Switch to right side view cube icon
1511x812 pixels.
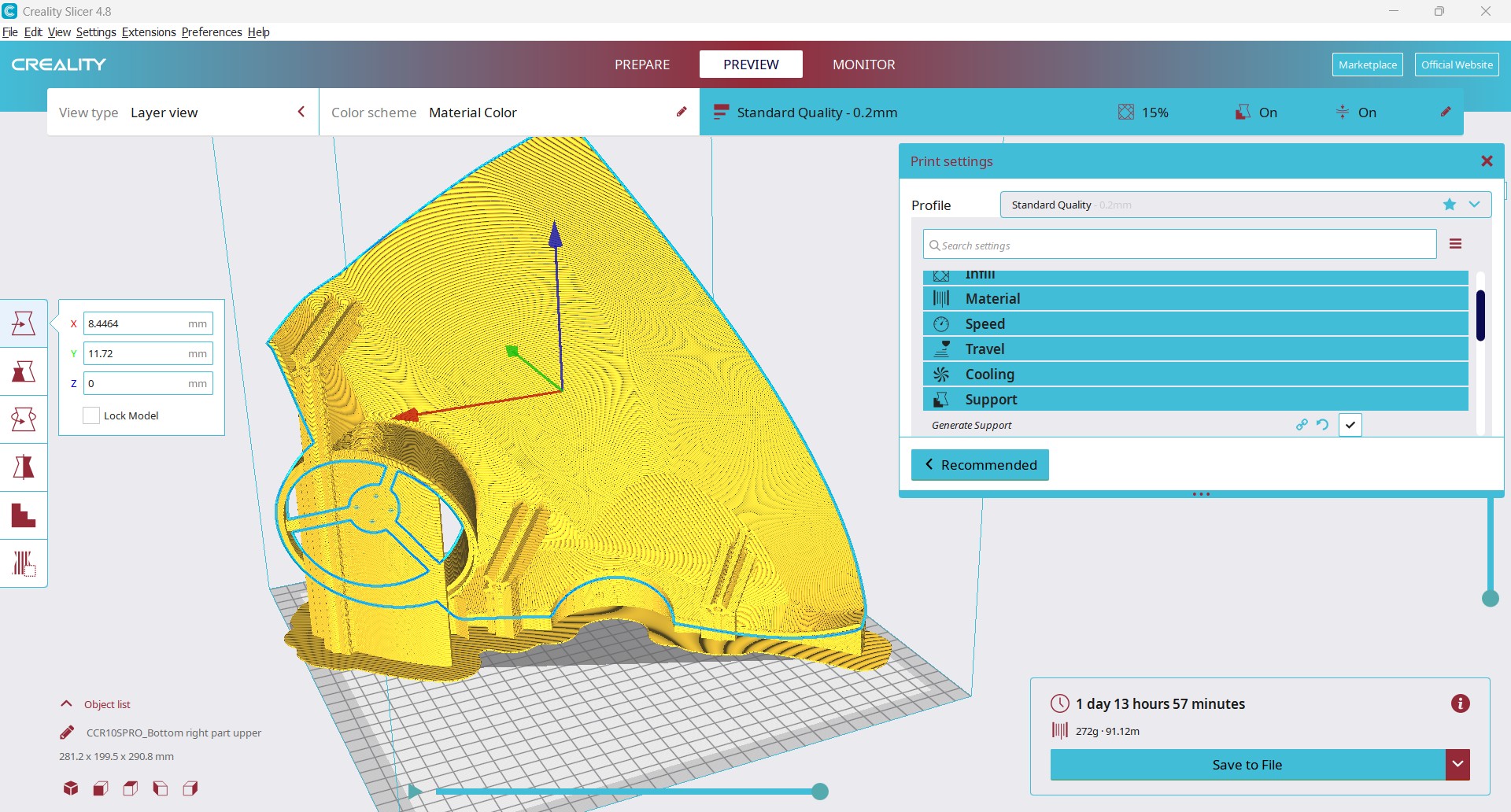tap(190, 788)
